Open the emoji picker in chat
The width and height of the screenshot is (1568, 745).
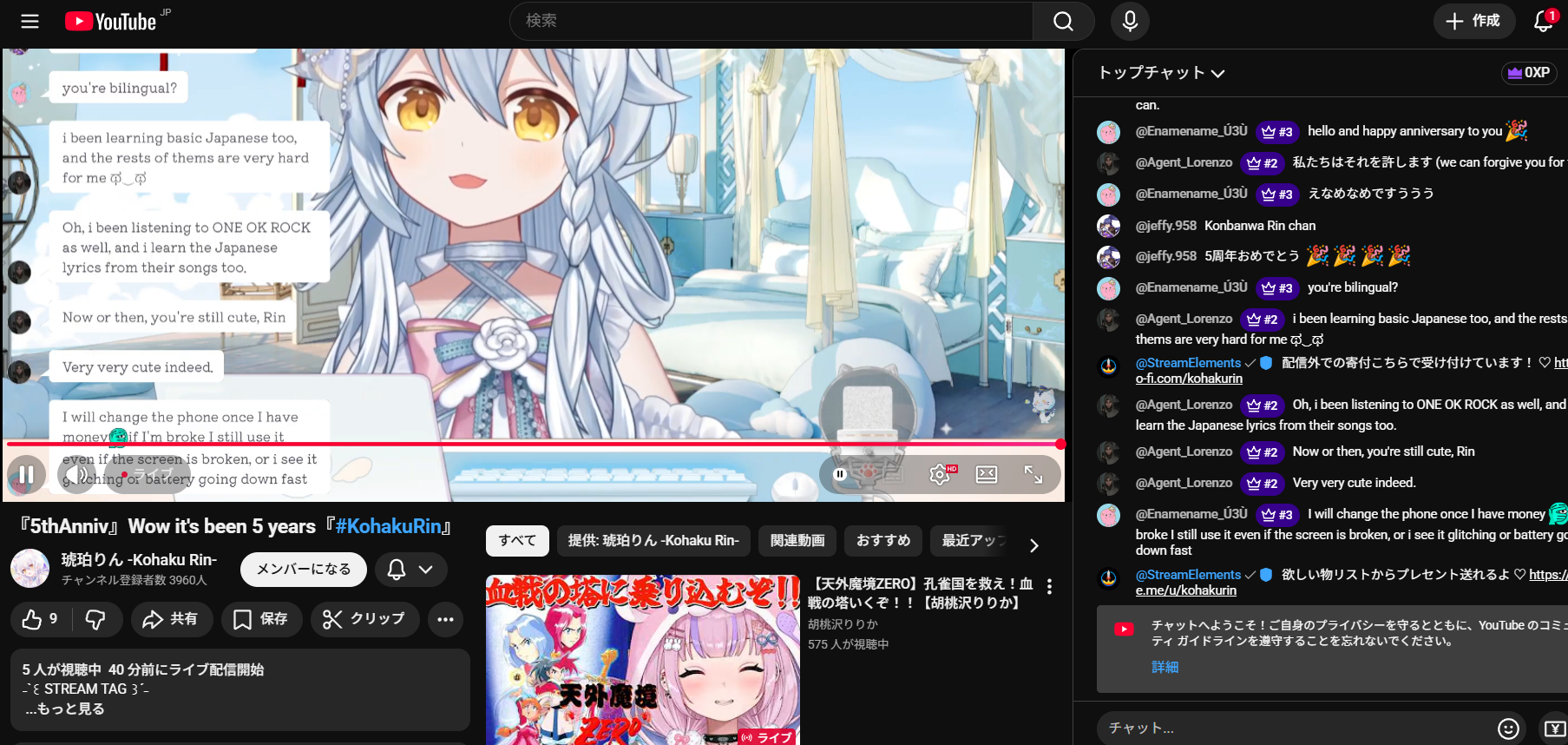(x=1508, y=729)
